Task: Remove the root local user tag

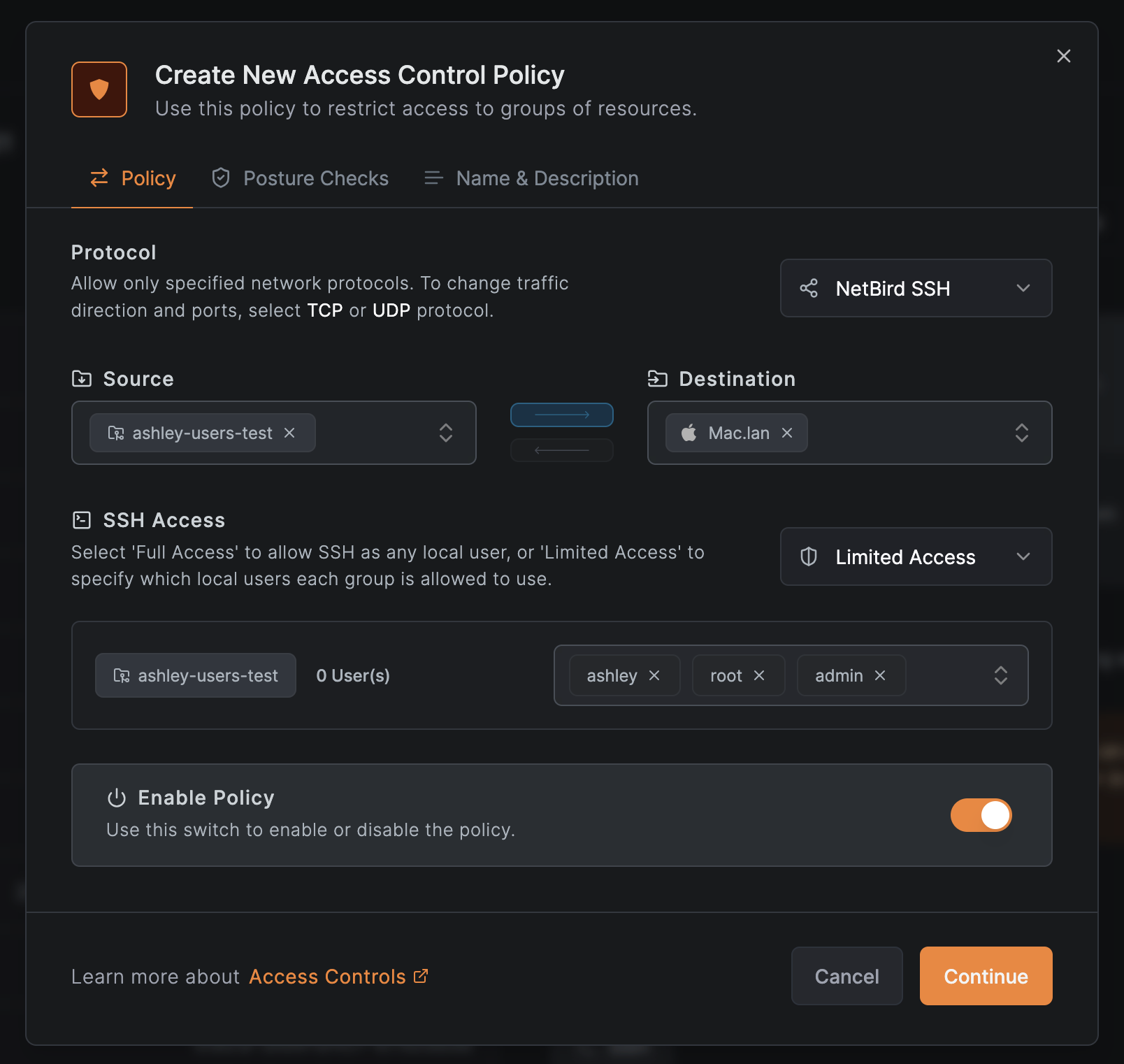Action: (759, 676)
